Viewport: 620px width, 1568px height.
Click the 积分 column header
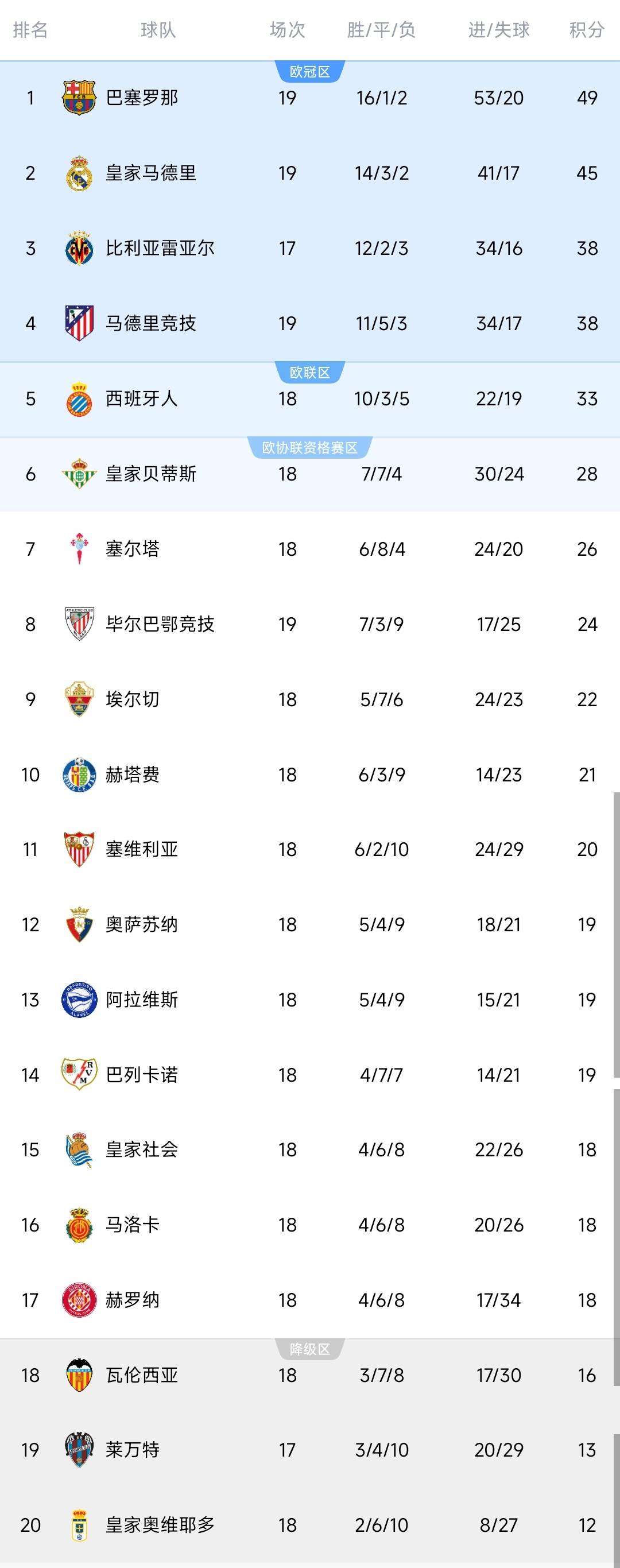(587, 29)
